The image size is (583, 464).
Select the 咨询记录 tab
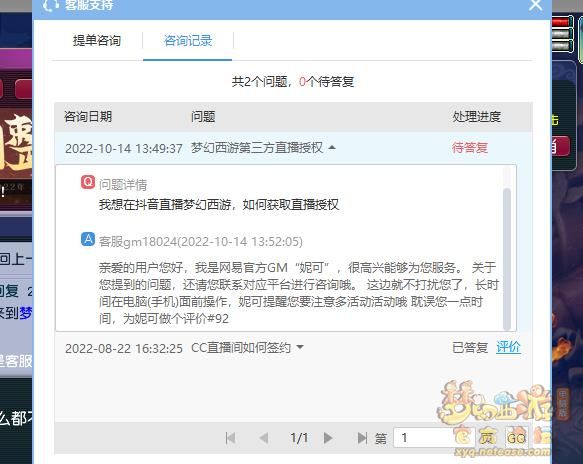(188, 40)
